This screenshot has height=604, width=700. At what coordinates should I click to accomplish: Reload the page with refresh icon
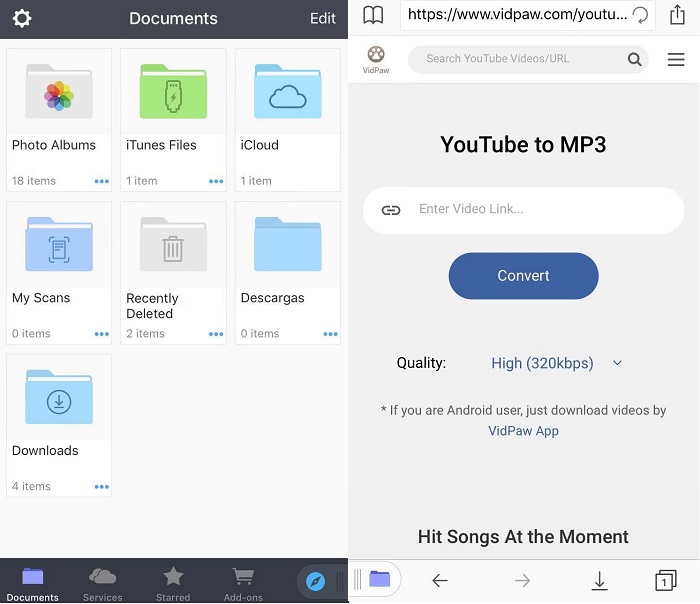640,15
